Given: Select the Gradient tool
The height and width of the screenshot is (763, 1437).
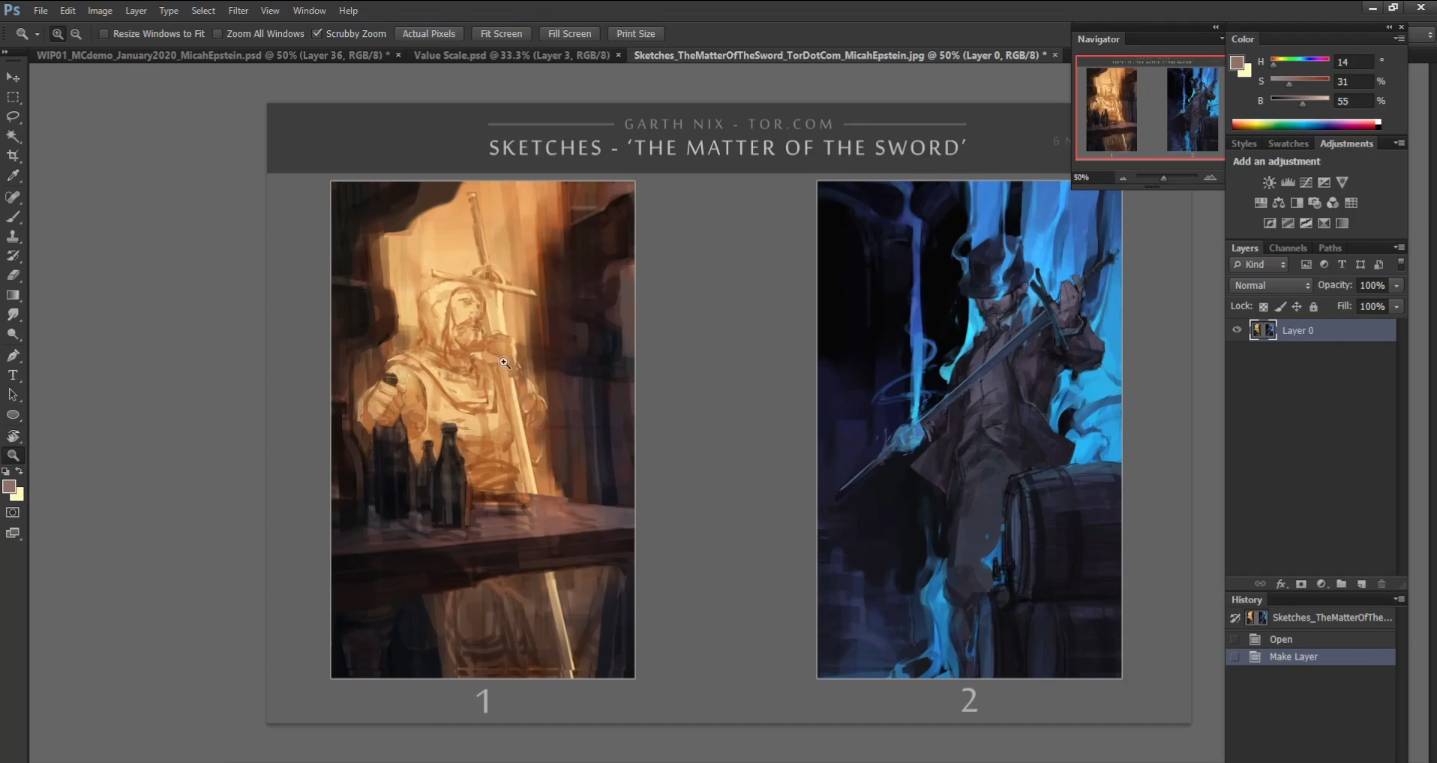Looking at the screenshot, I should tap(13, 295).
